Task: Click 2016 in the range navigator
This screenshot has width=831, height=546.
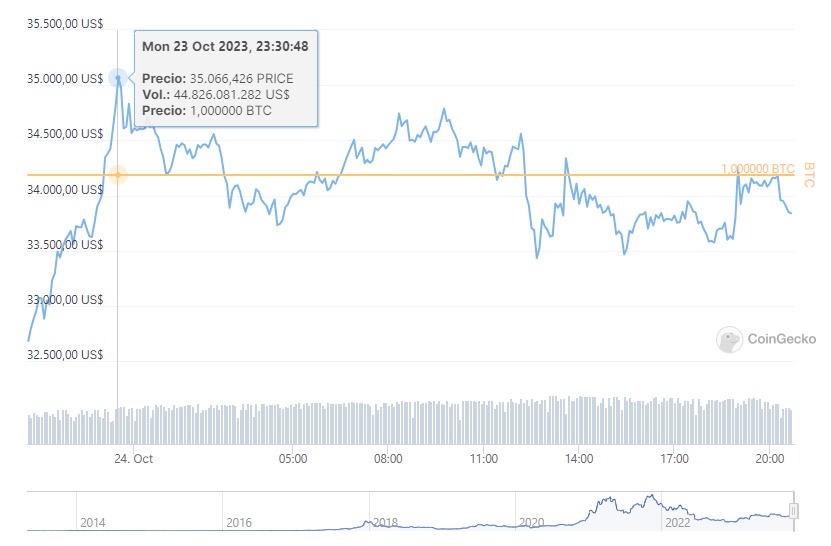Action: (238, 522)
